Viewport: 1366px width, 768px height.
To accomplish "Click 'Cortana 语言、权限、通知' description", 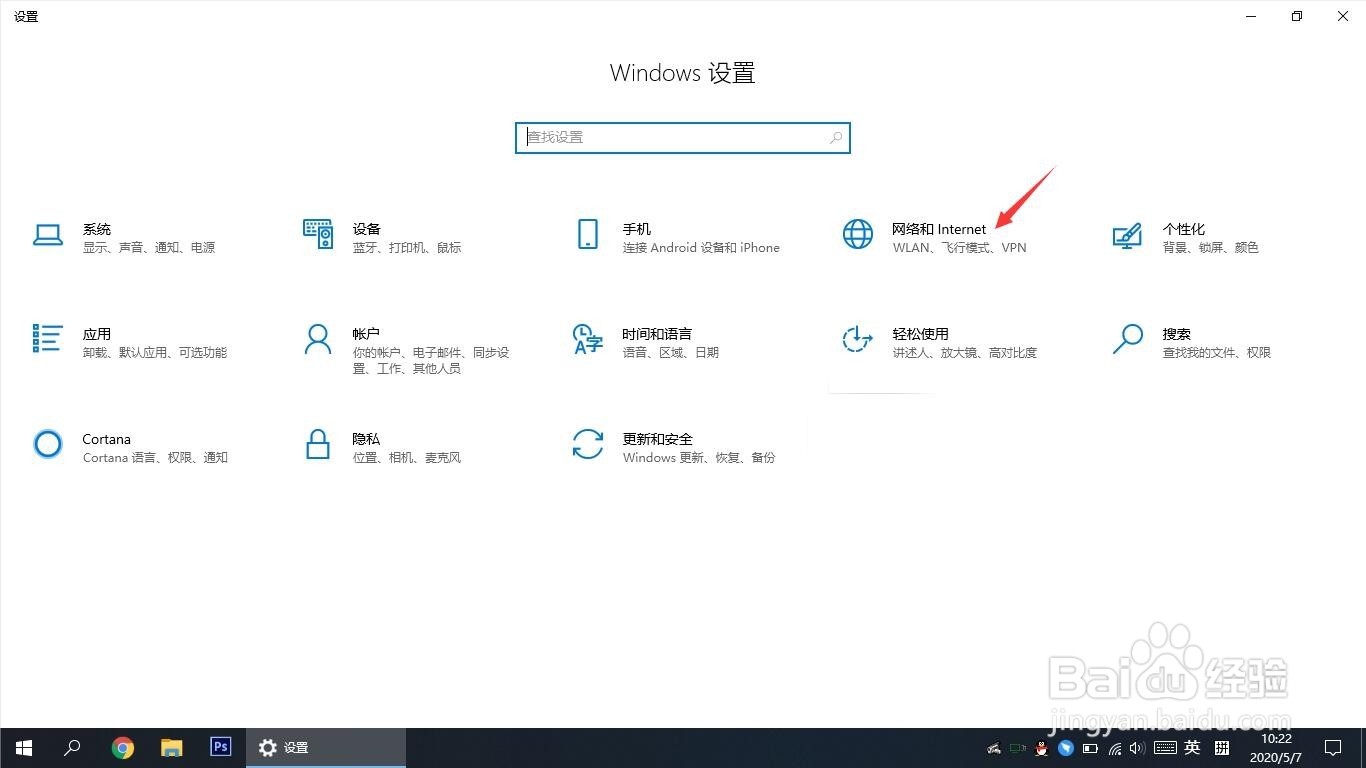I will click(x=155, y=458).
